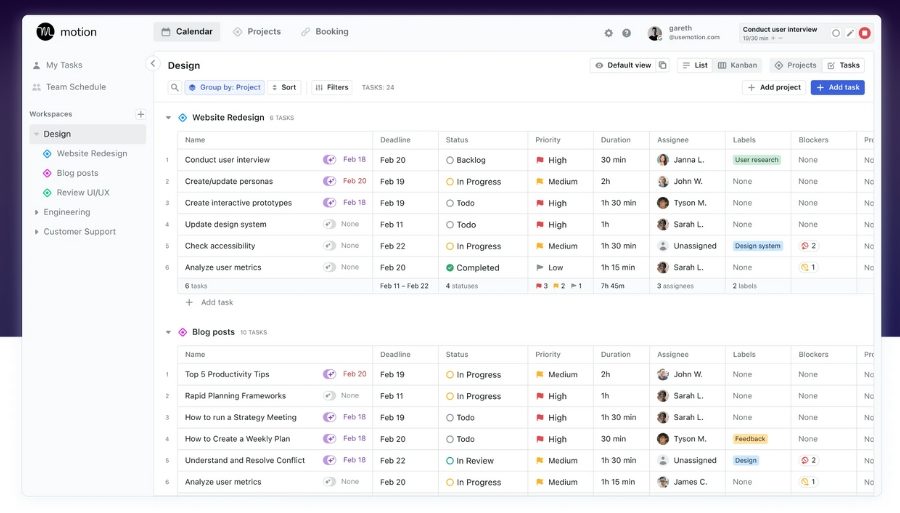Toggle Todo status of How to Create a Weekly Plan

450,439
